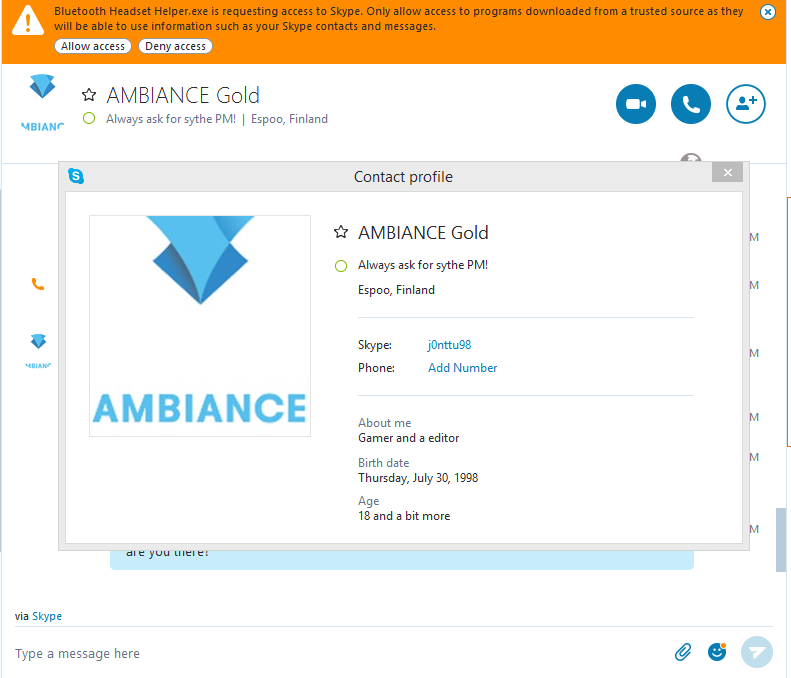The image size is (791, 678).
Task: Open the large AMBIANCE profile picture
Action: [x=200, y=326]
